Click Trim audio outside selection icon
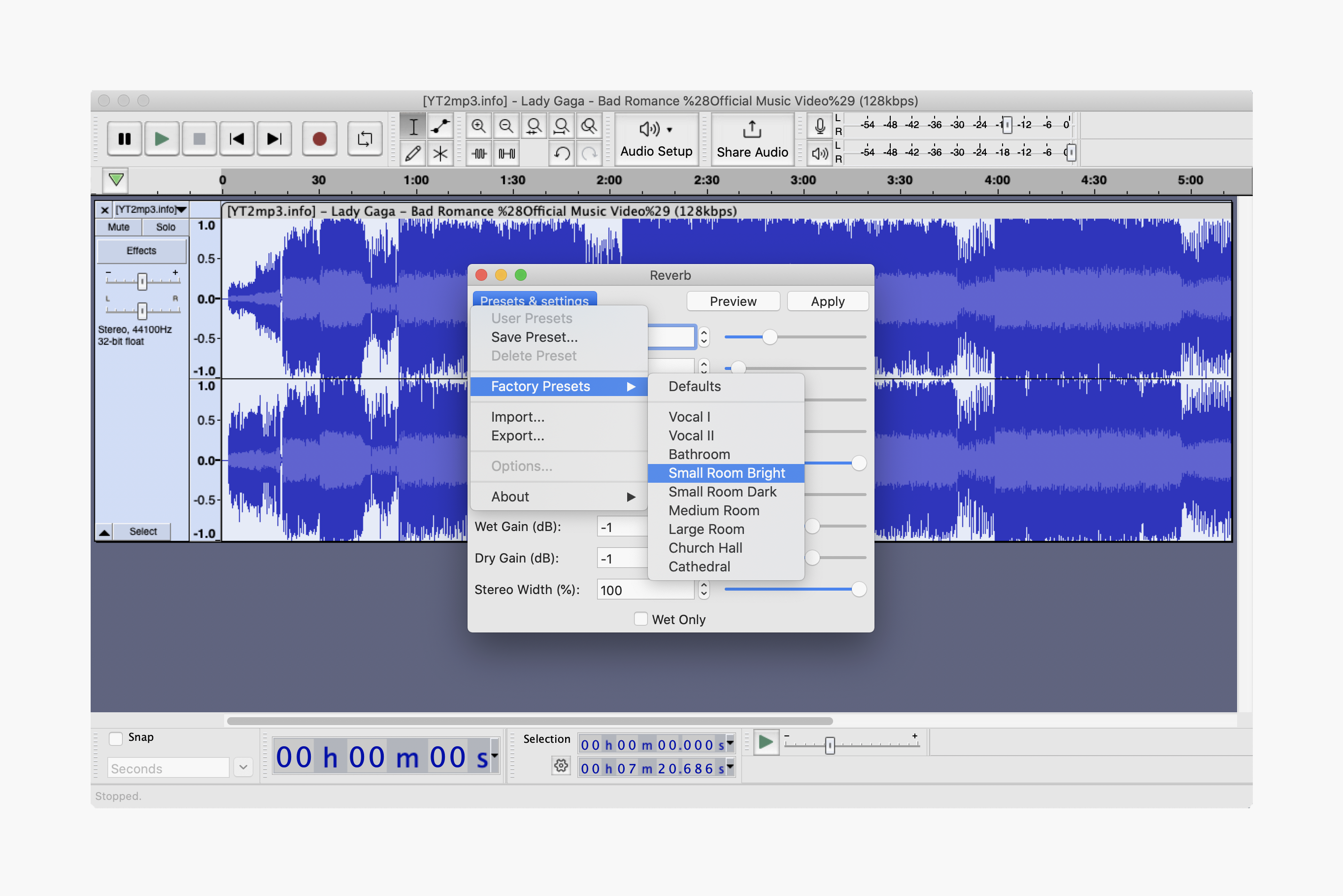1343x896 pixels. [x=479, y=153]
